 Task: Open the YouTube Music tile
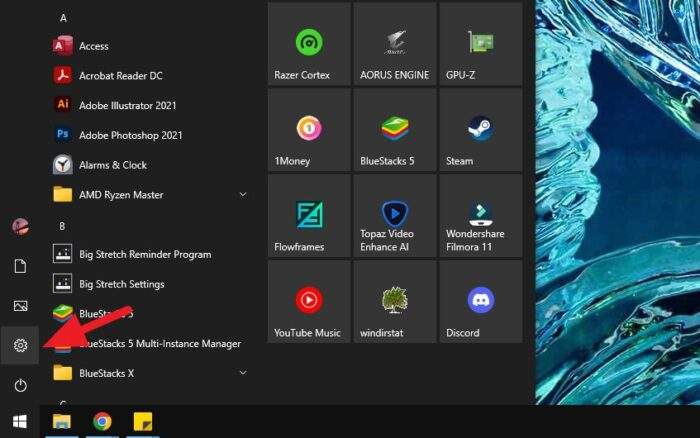309,301
